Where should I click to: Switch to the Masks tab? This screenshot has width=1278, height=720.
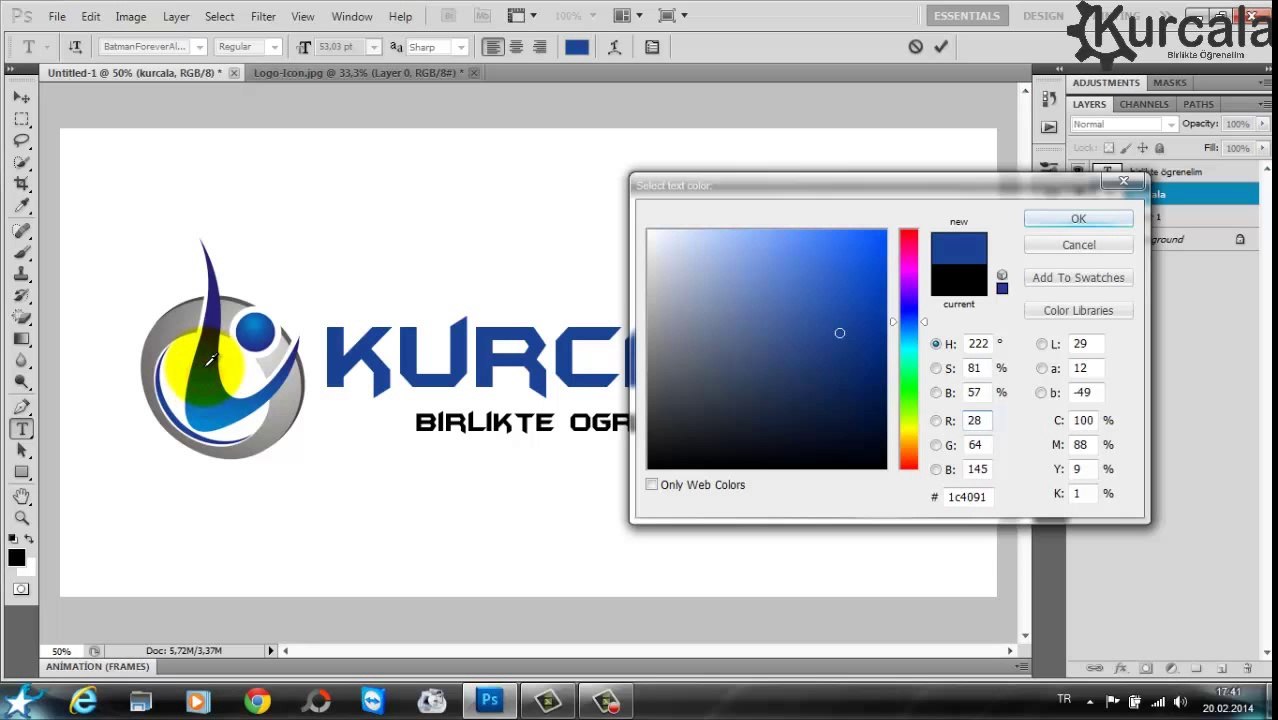[1169, 83]
